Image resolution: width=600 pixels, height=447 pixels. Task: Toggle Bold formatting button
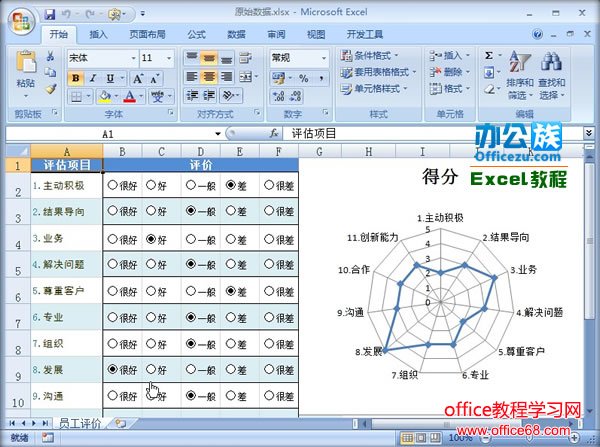point(76,78)
